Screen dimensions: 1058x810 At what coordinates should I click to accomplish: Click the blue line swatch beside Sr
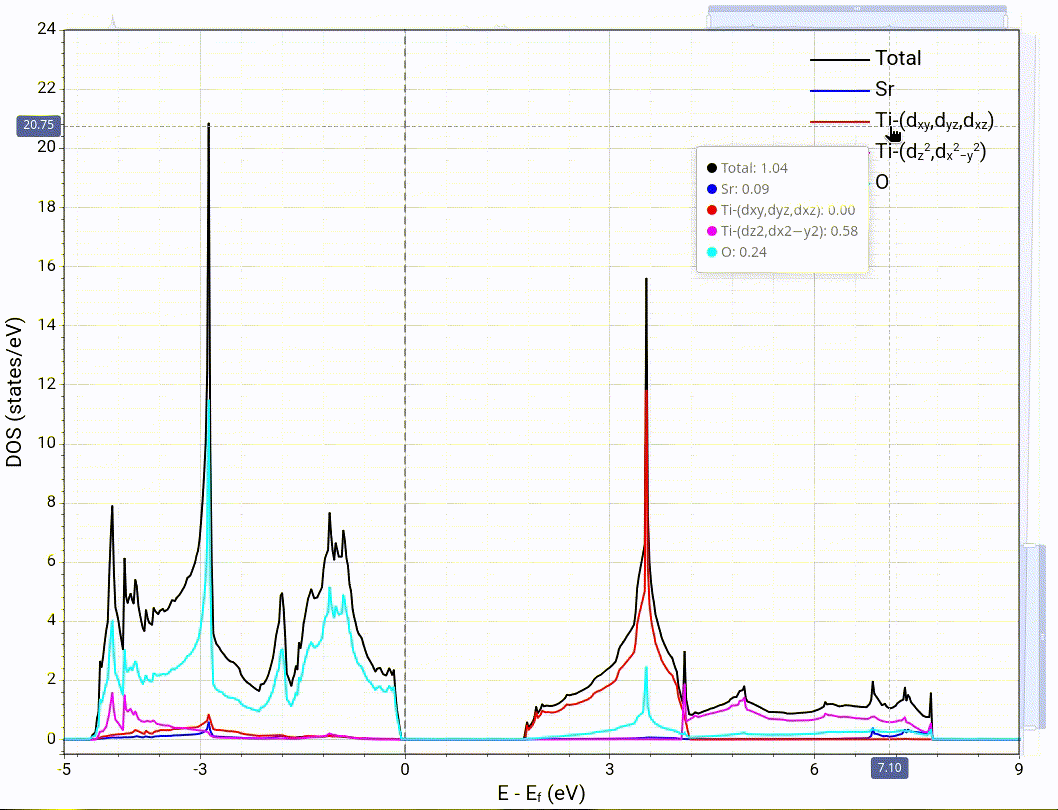coord(838,91)
